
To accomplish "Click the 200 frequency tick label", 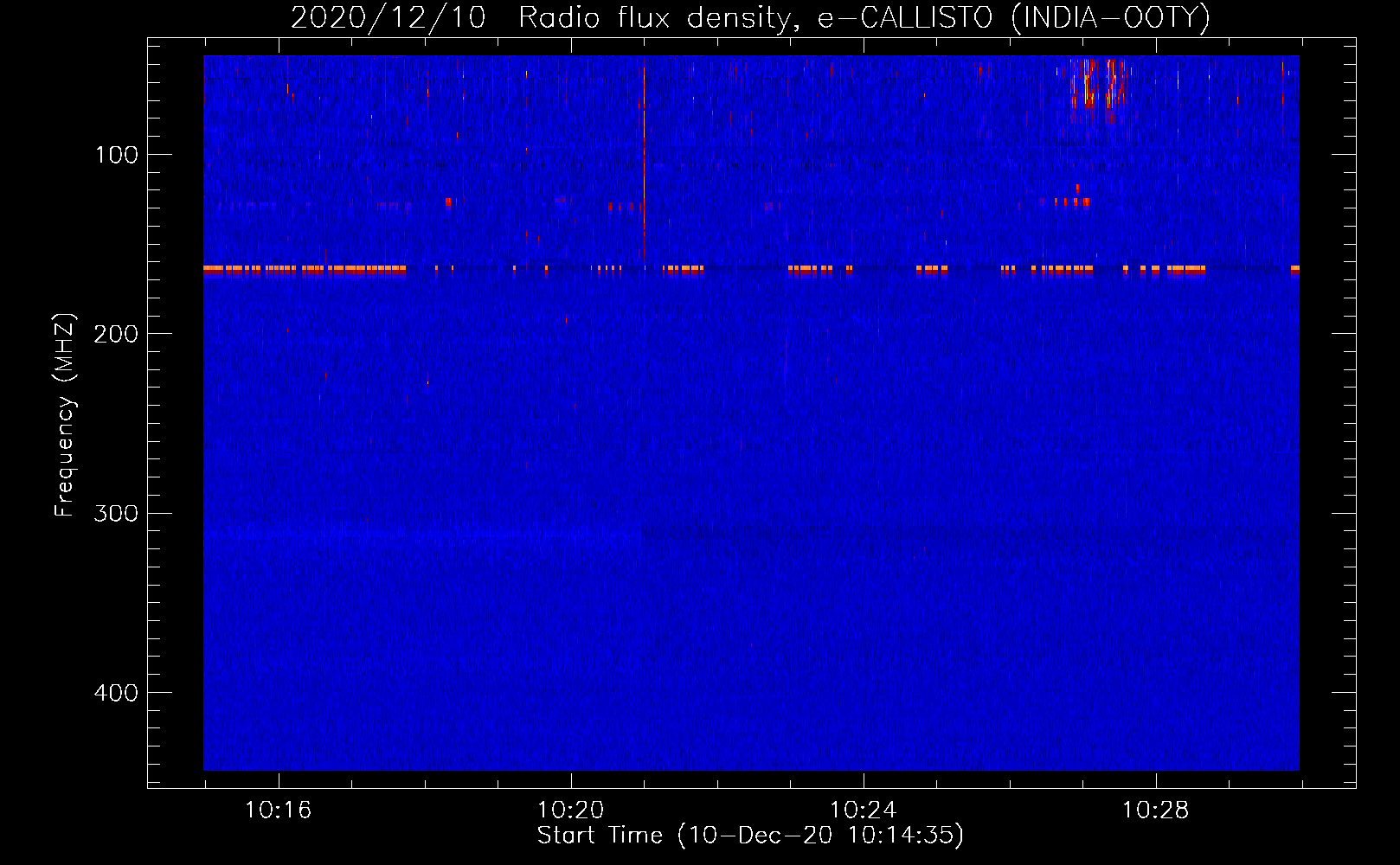I will 116,334.
